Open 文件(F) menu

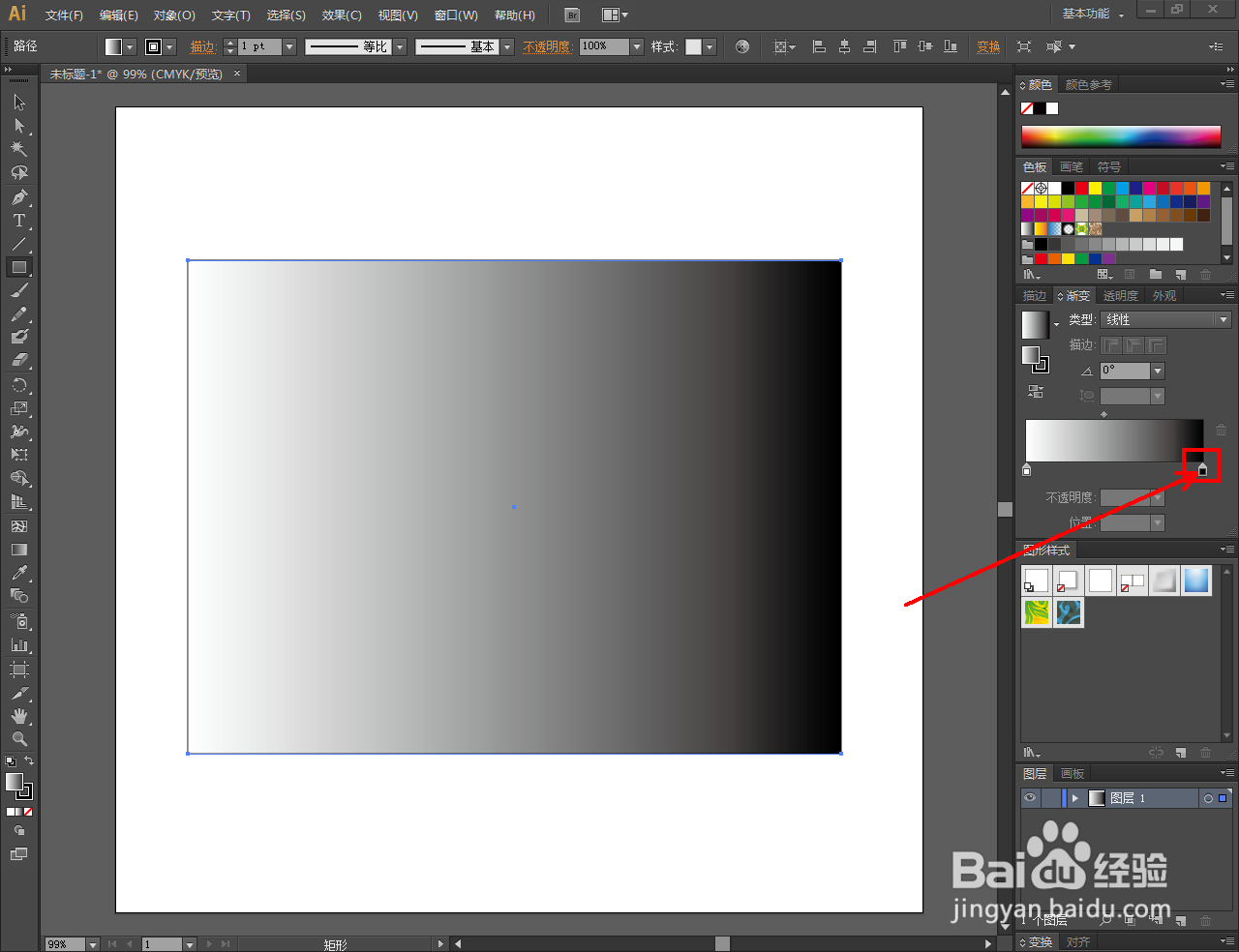point(64,15)
